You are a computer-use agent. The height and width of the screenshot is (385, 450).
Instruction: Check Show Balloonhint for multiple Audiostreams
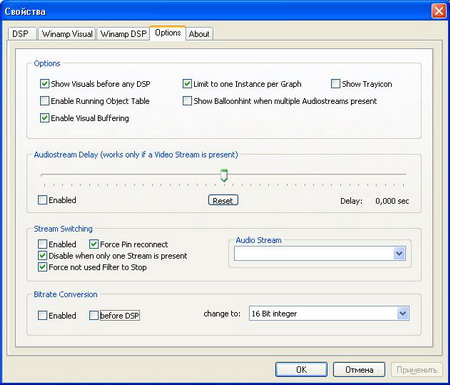point(187,101)
